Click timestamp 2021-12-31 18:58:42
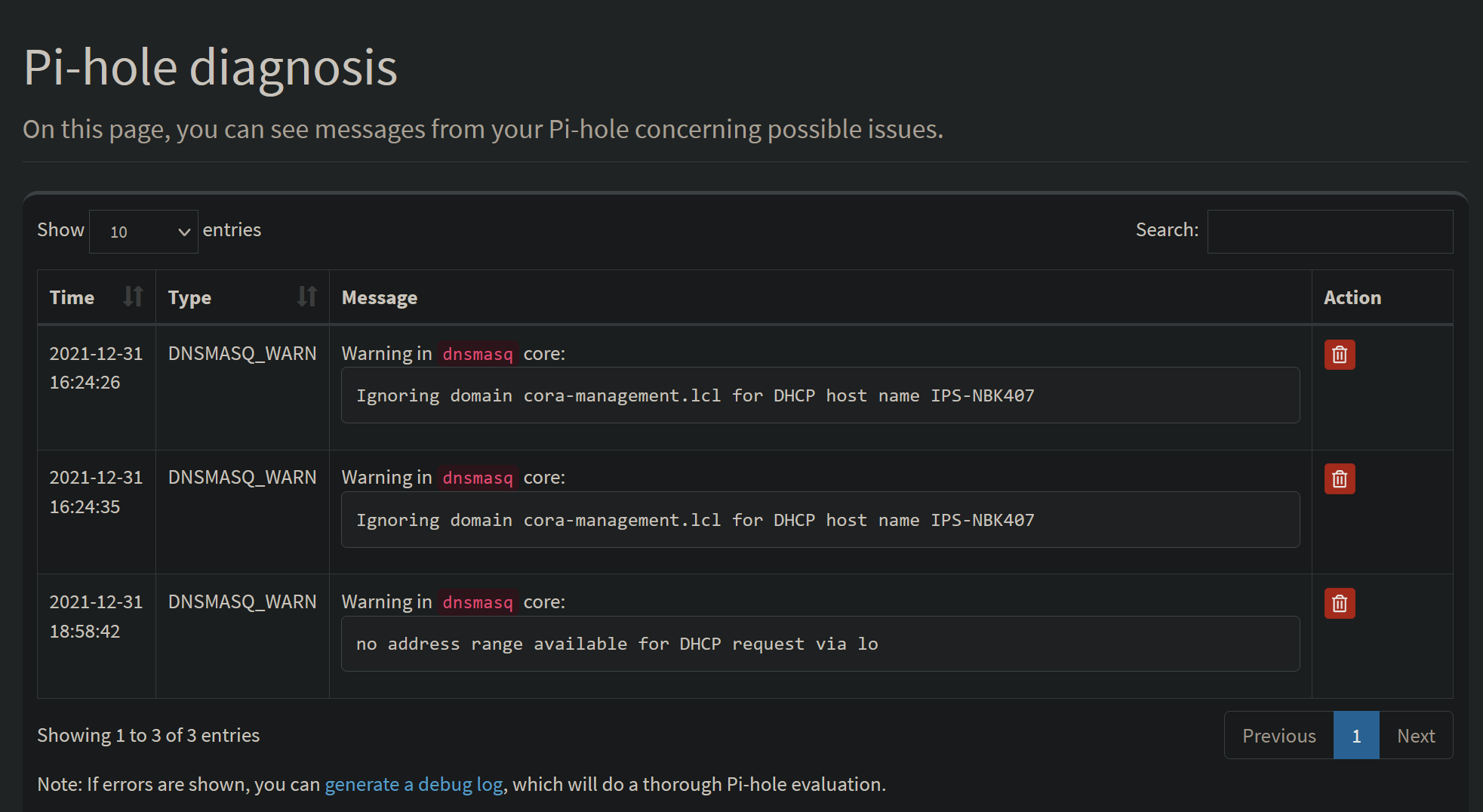 click(96, 617)
